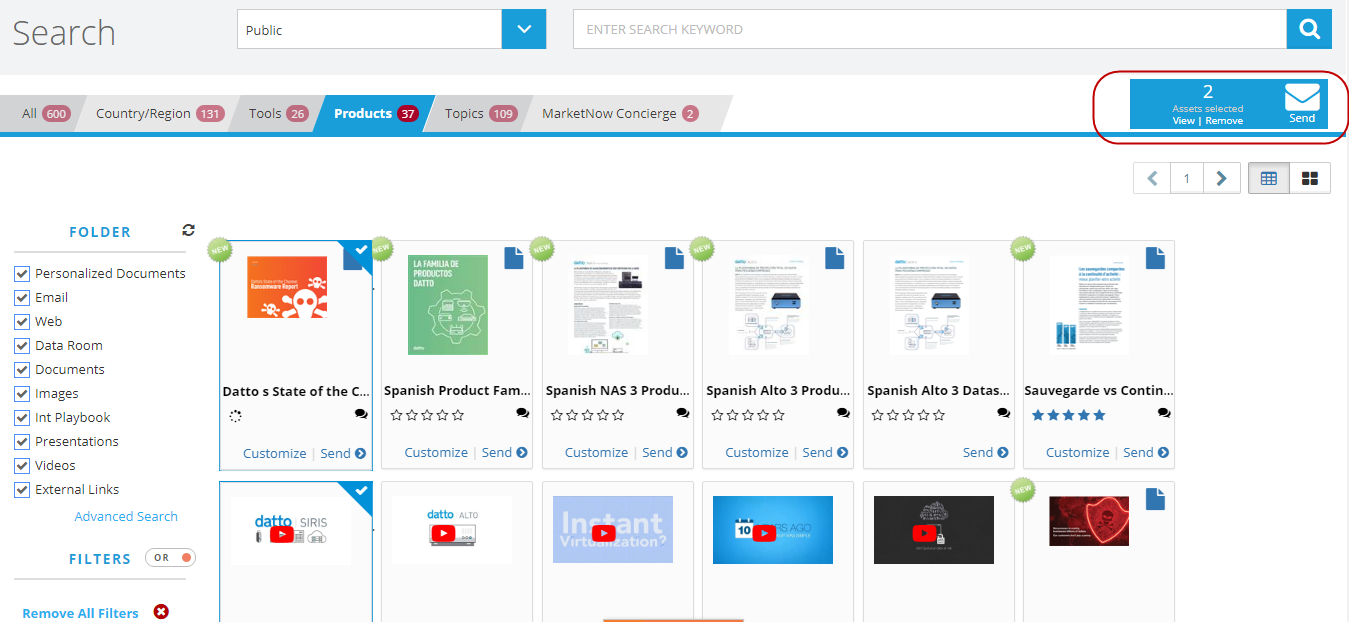Rate the Sauvegarde vs Contin... asset stars
Viewport: 1349px width, 622px height.
tap(1069, 415)
